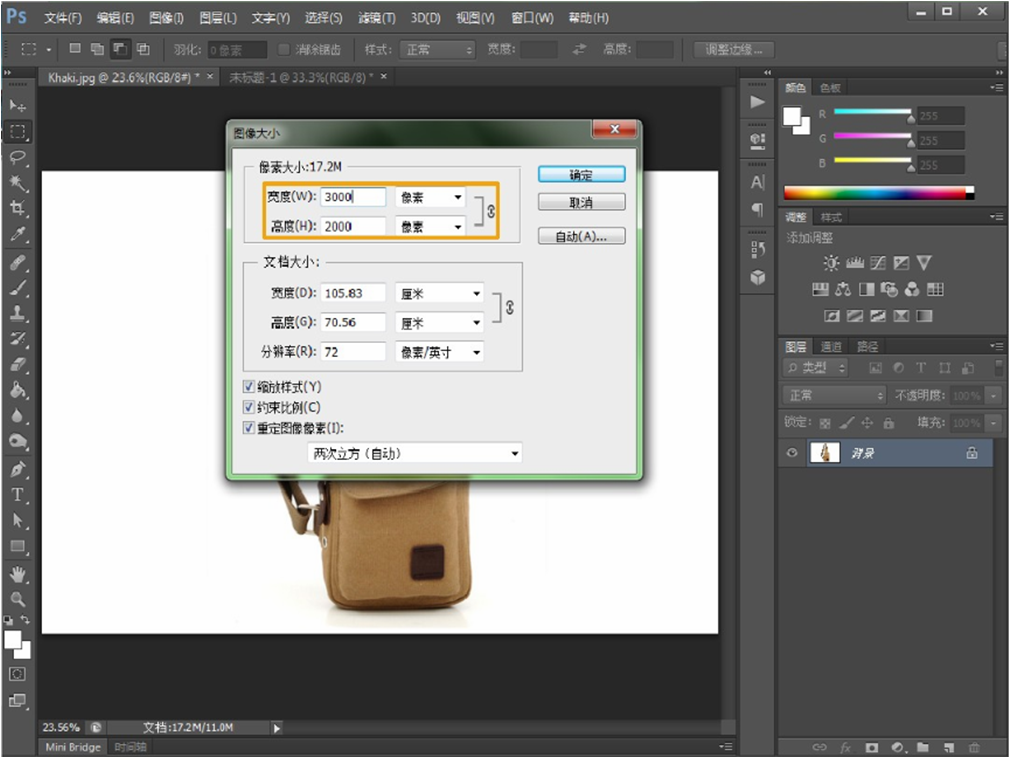Switch to the 通道 (Channels) tab
Viewport: 1011px width, 758px height.
coord(830,347)
